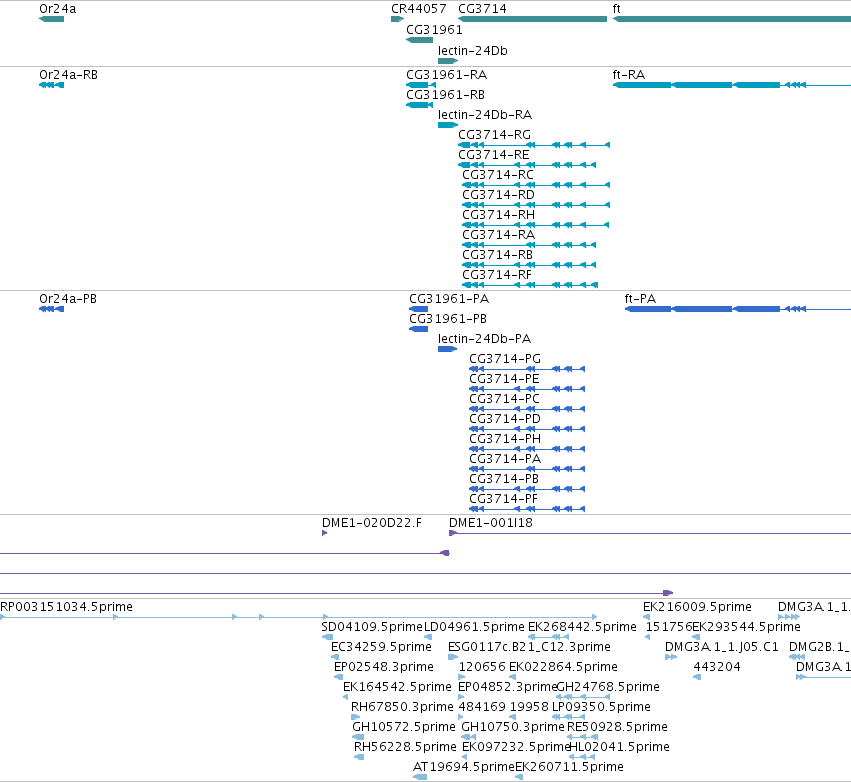This screenshot has height=782, width=851.
Task: Click the Or24a-RB transcript label
Action: coord(68,75)
